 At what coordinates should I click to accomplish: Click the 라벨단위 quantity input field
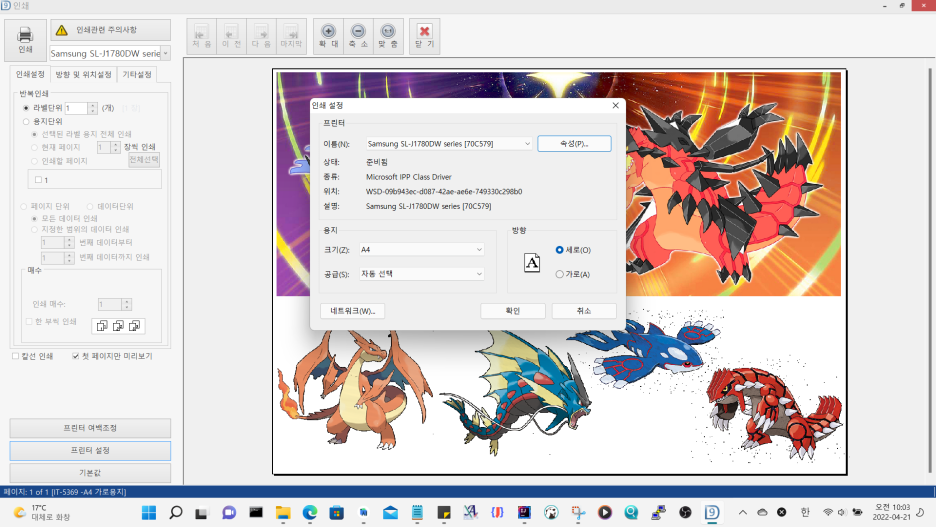76,108
